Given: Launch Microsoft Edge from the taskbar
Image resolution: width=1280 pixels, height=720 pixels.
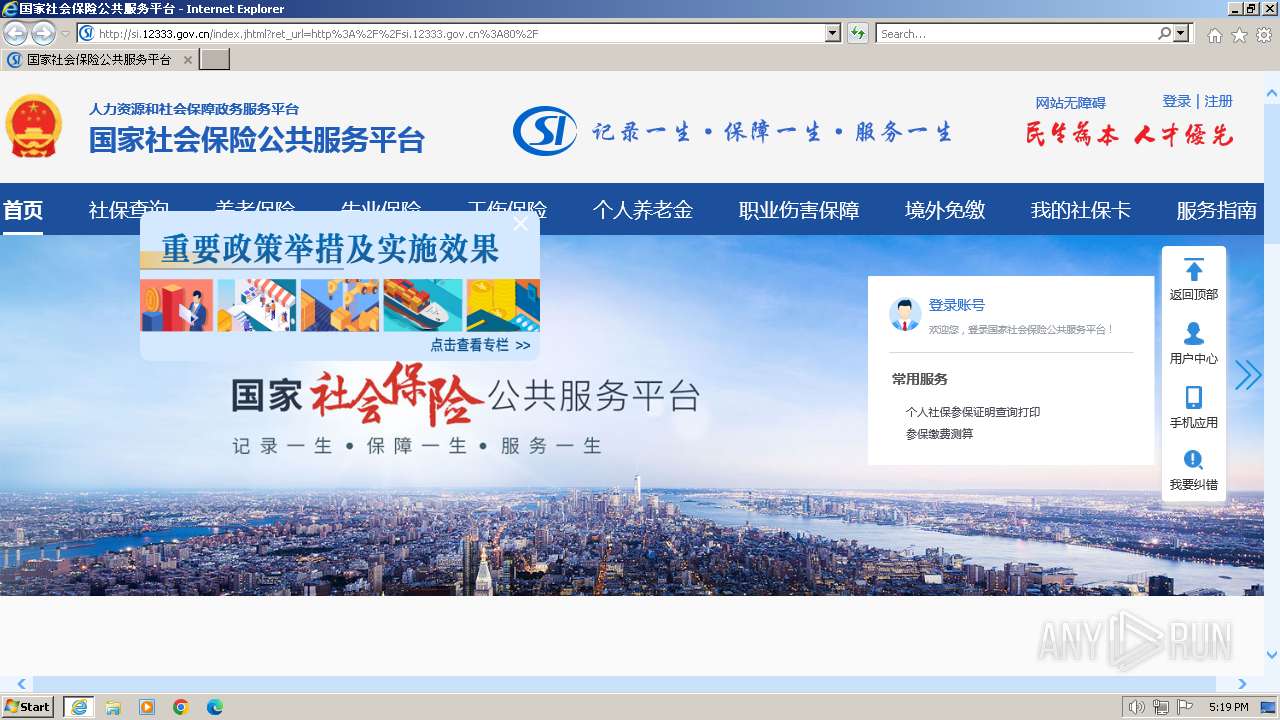Looking at the screenshot, I should (x=215, y=707).
